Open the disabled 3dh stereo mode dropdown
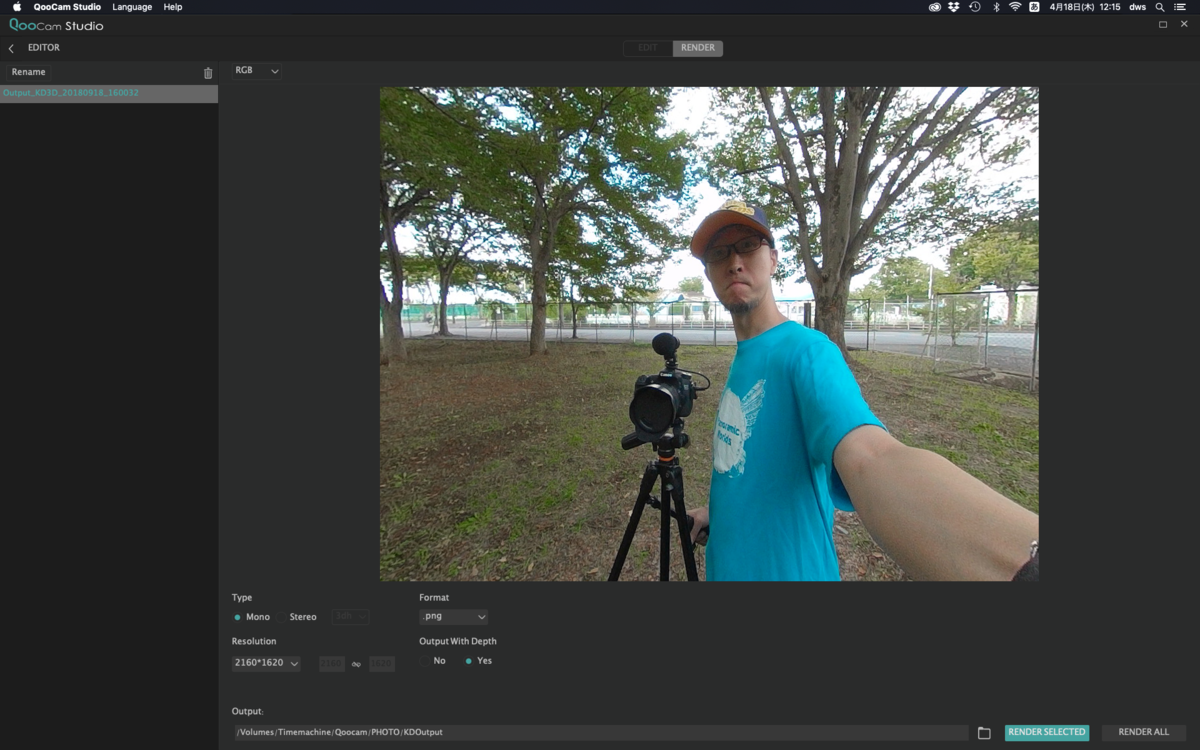Viewport: 1200px width, 750px height. pos(350,617)
